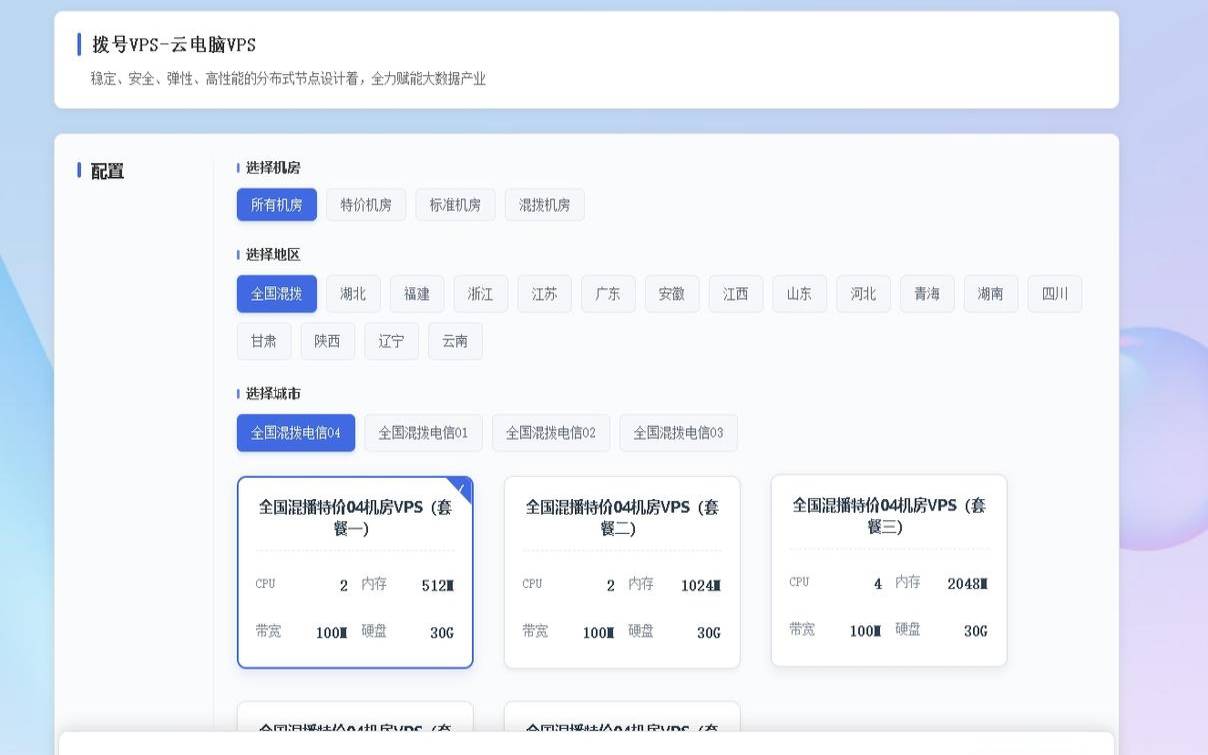Select the 青海 region option
Screen dimensions: 1208x755
[926, 293]
